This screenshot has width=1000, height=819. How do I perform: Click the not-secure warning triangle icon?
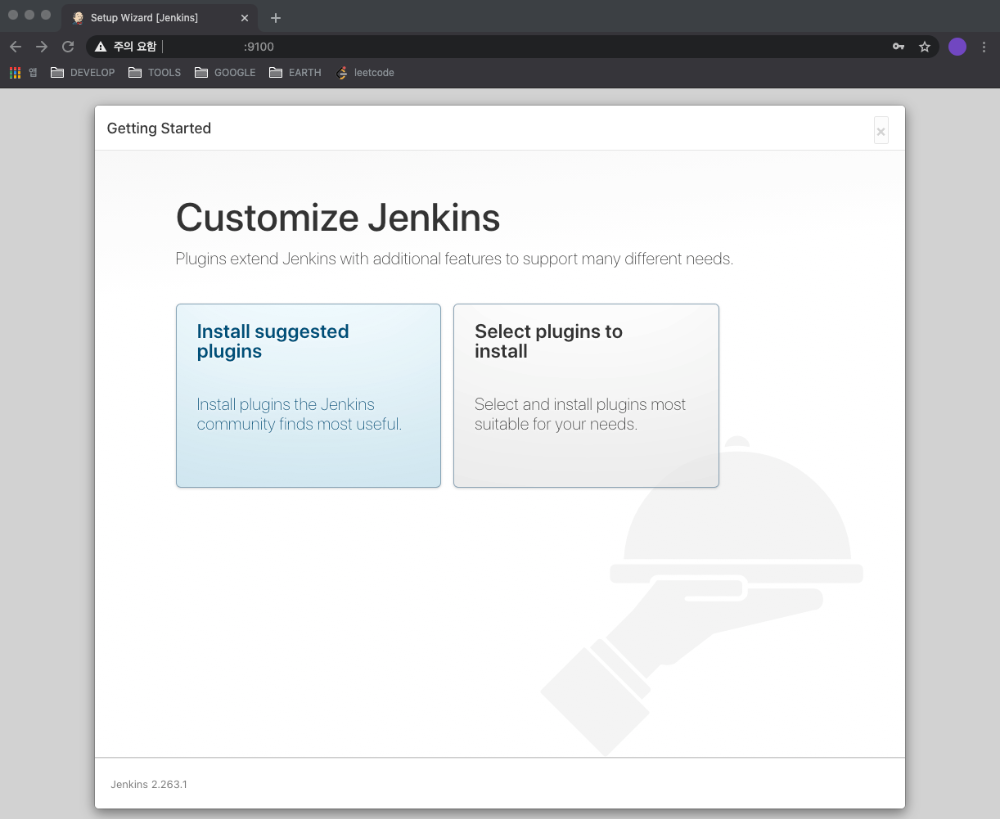click(x=101, y=47)
